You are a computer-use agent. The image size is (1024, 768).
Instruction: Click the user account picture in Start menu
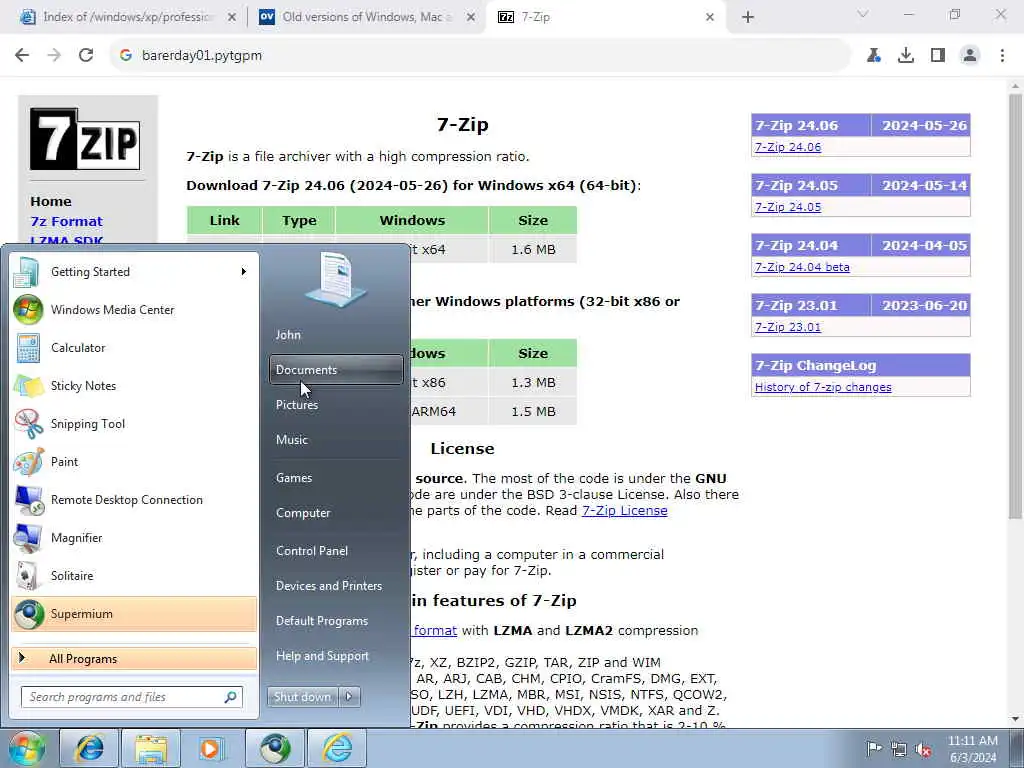click(x=336, y=280)
